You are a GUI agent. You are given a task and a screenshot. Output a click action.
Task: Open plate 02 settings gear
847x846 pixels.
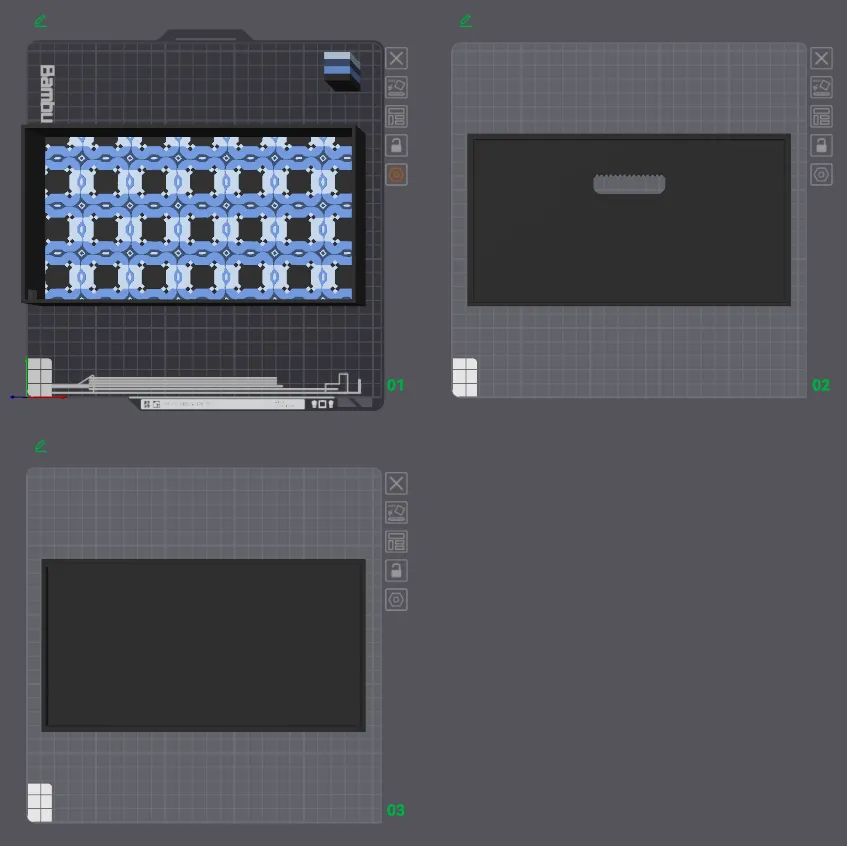821,175
